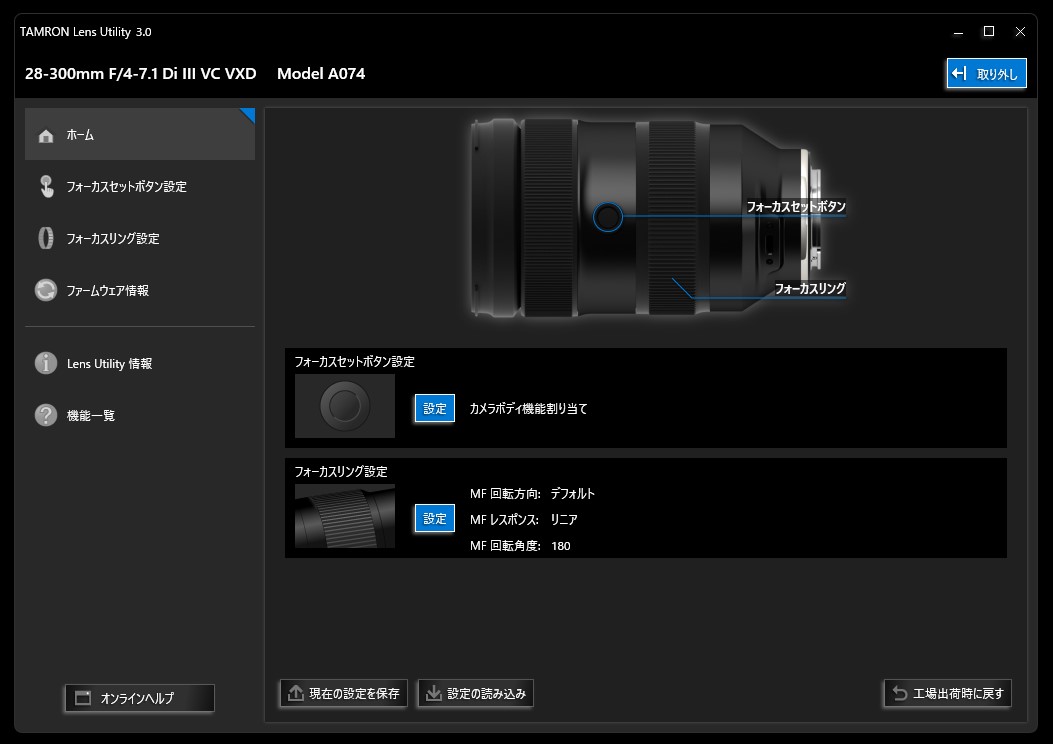Image resolution: width=1053 pixels, height=744 pixels.
Task: Click the Lens Utility info icon
Action: point(46,364)
